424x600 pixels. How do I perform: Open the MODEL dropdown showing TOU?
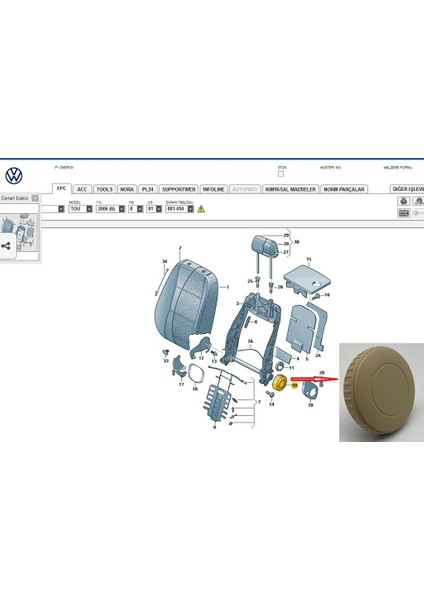[x=81, y=209]
